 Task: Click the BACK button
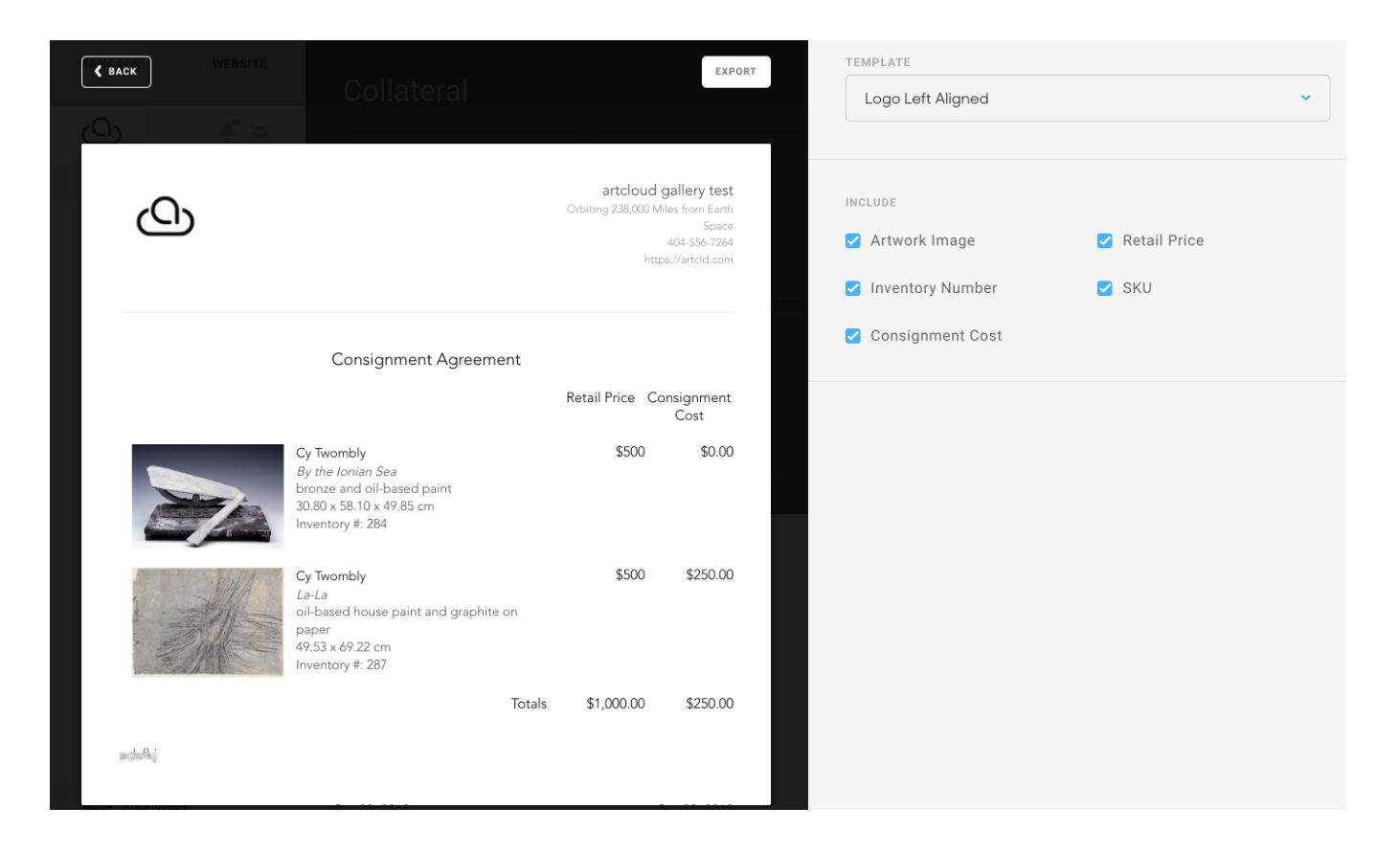pos(116,71)
